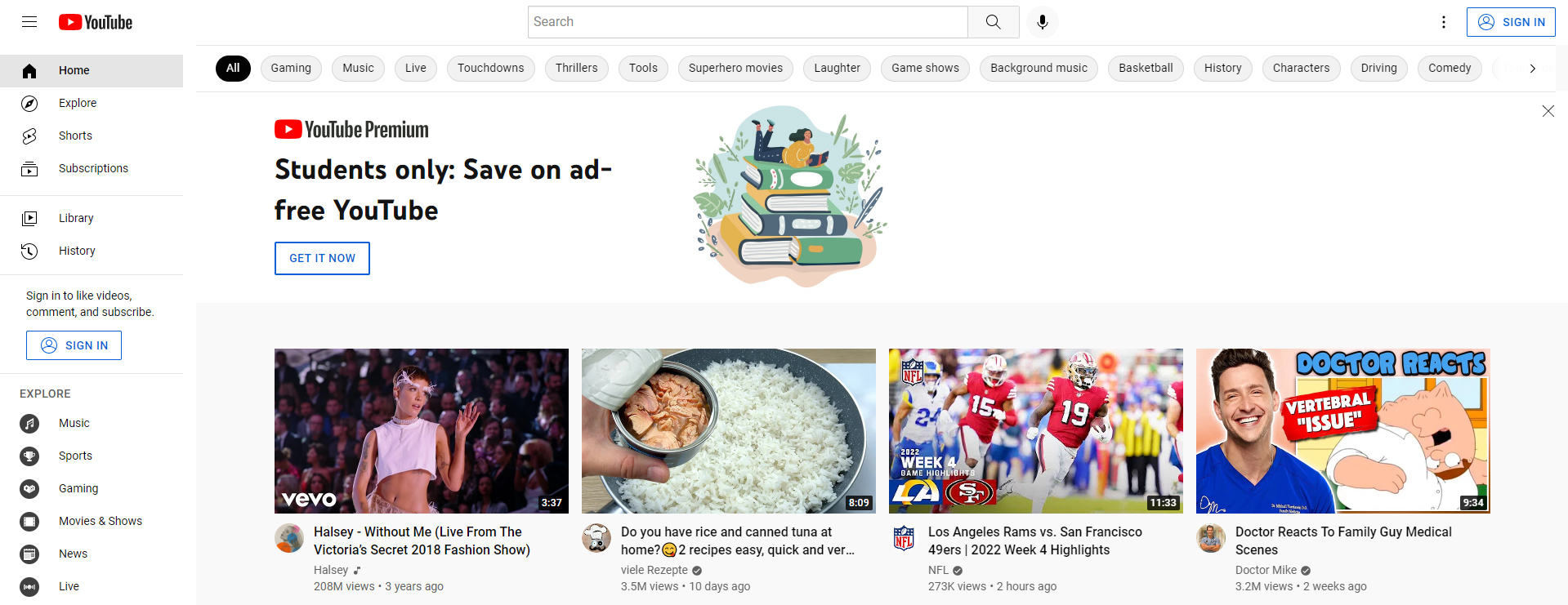Select the History filter chip
Image resolution: width=1568 pixels, height=605 pixels.
(x=1222, y=69)
